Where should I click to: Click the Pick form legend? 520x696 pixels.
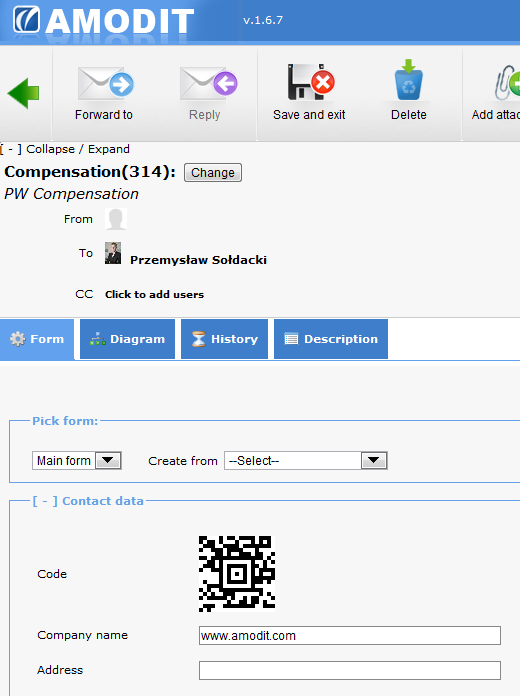65,421
